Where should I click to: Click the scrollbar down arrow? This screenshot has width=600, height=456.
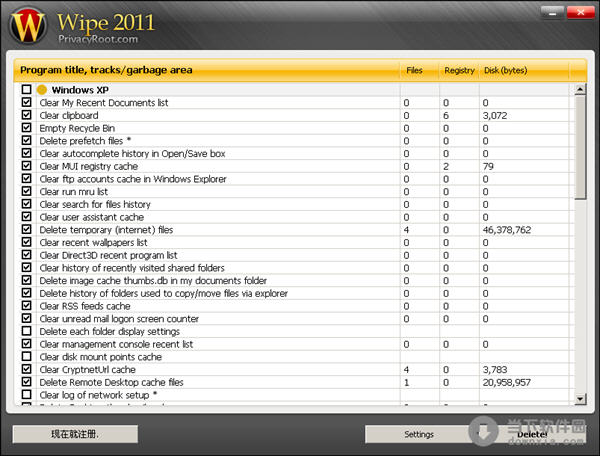coord(580,399)
